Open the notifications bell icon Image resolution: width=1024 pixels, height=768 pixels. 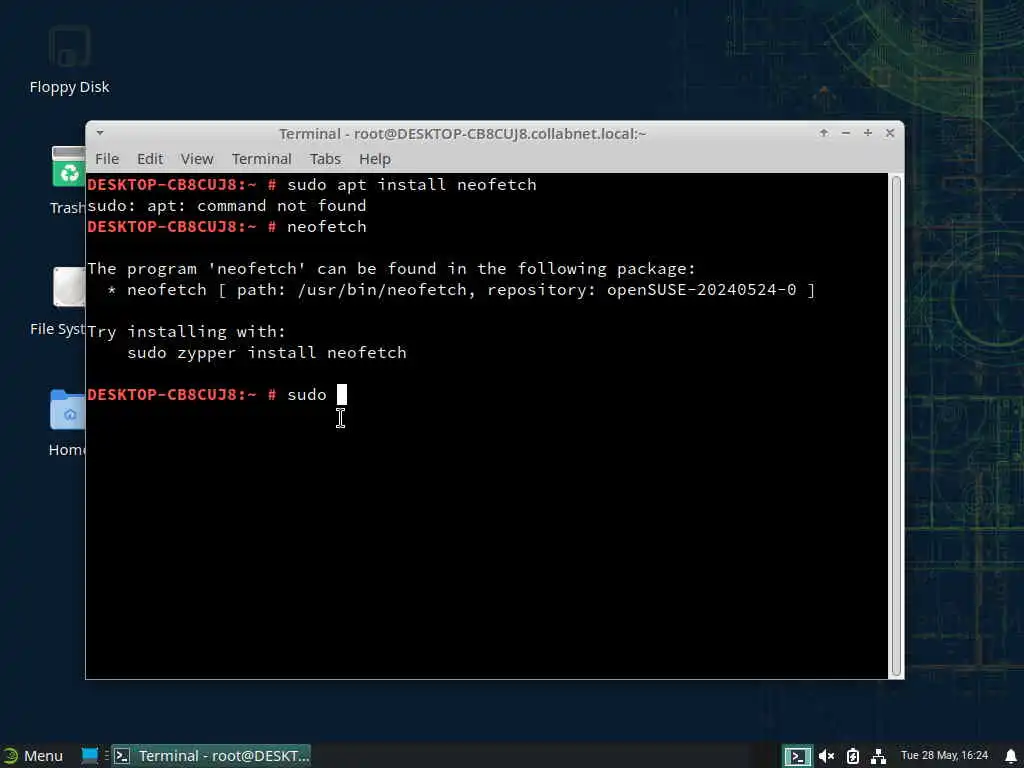coord(1010,756)
